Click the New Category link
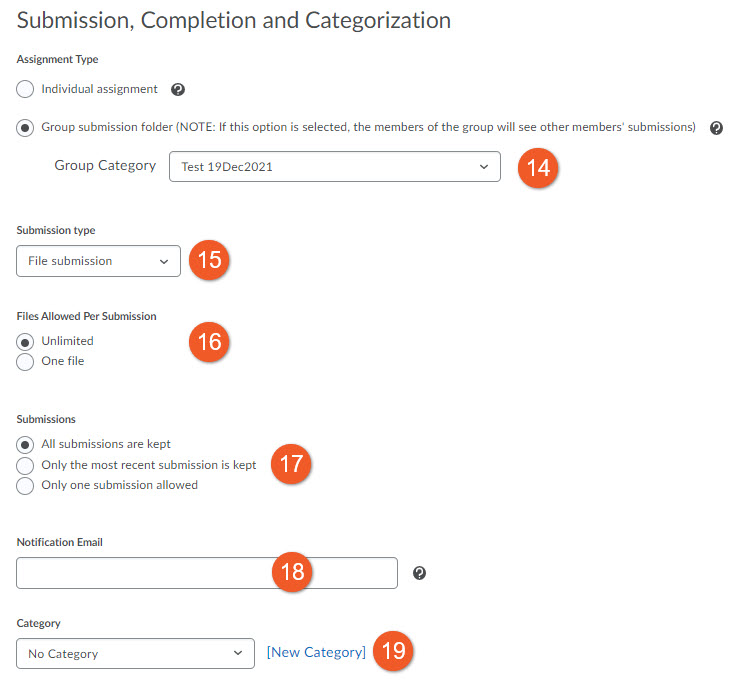Screen dimensions: 742x683 (x=316, y=652)
